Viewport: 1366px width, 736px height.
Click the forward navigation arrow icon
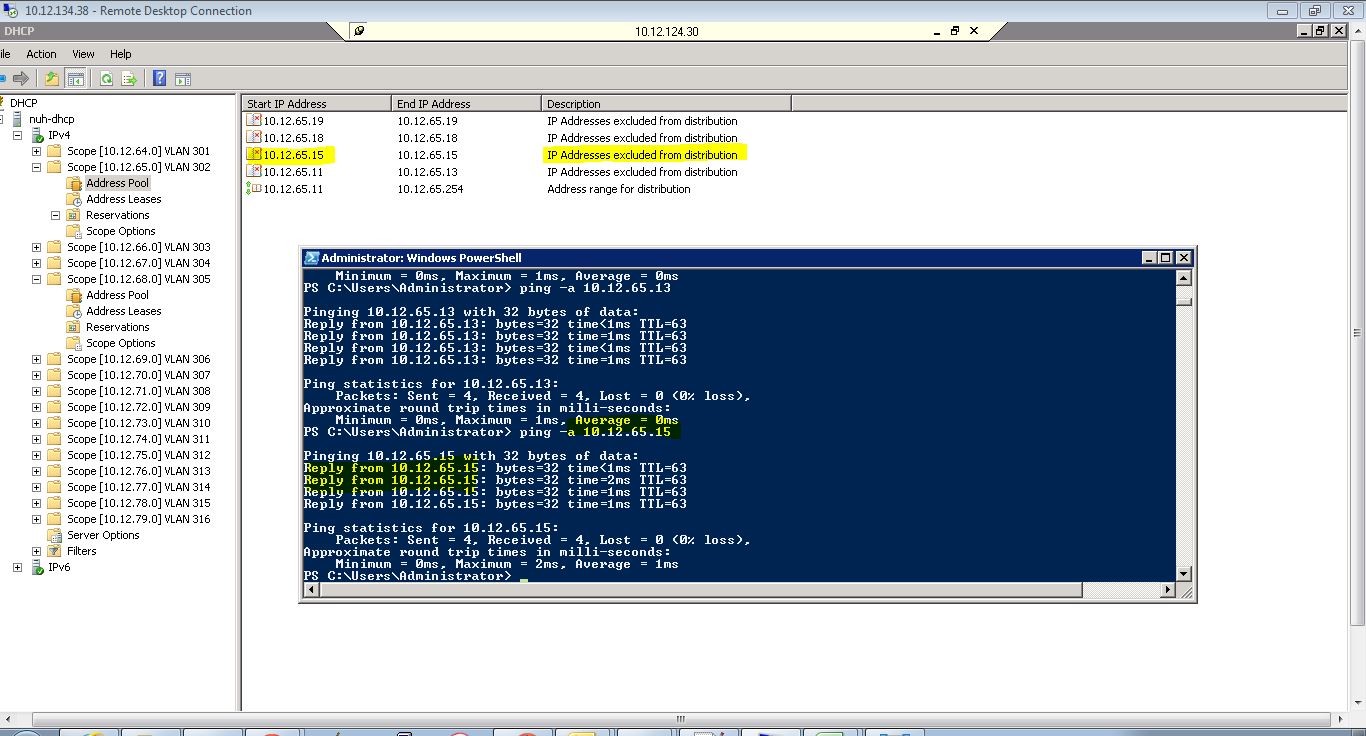[20, 78]
